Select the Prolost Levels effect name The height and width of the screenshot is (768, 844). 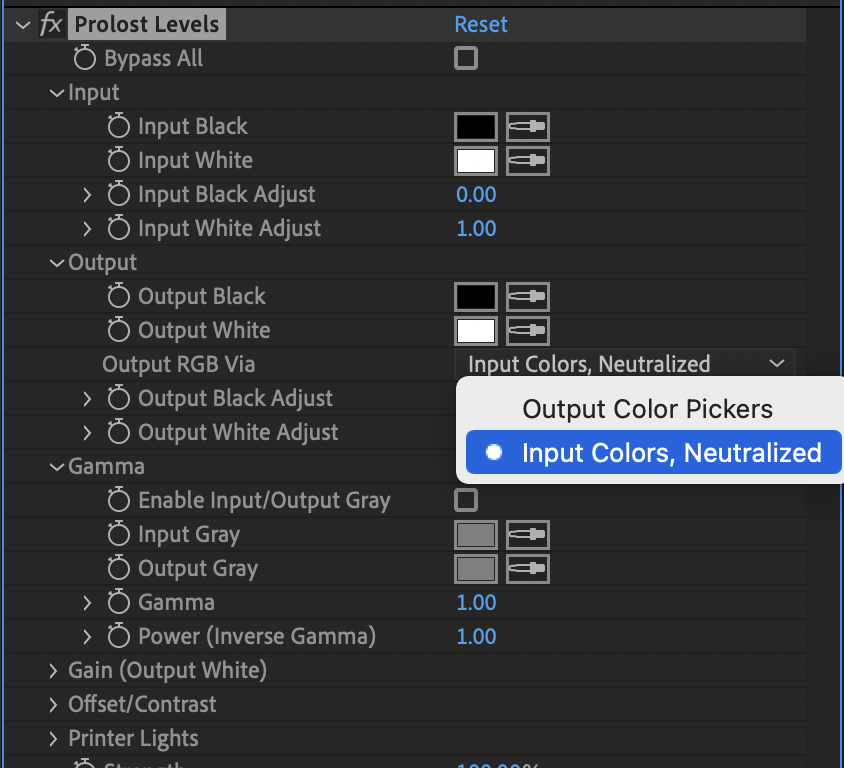147,24
